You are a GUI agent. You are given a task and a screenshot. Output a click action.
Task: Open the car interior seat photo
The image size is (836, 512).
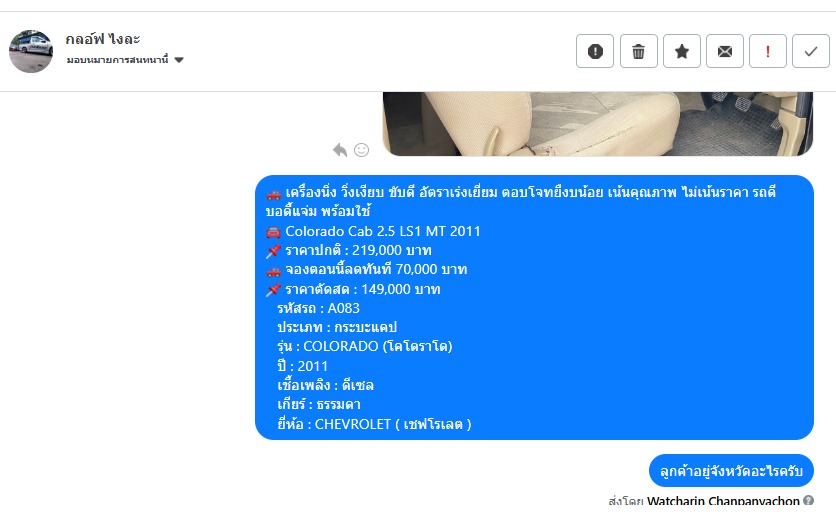click(x=598, y=124)
